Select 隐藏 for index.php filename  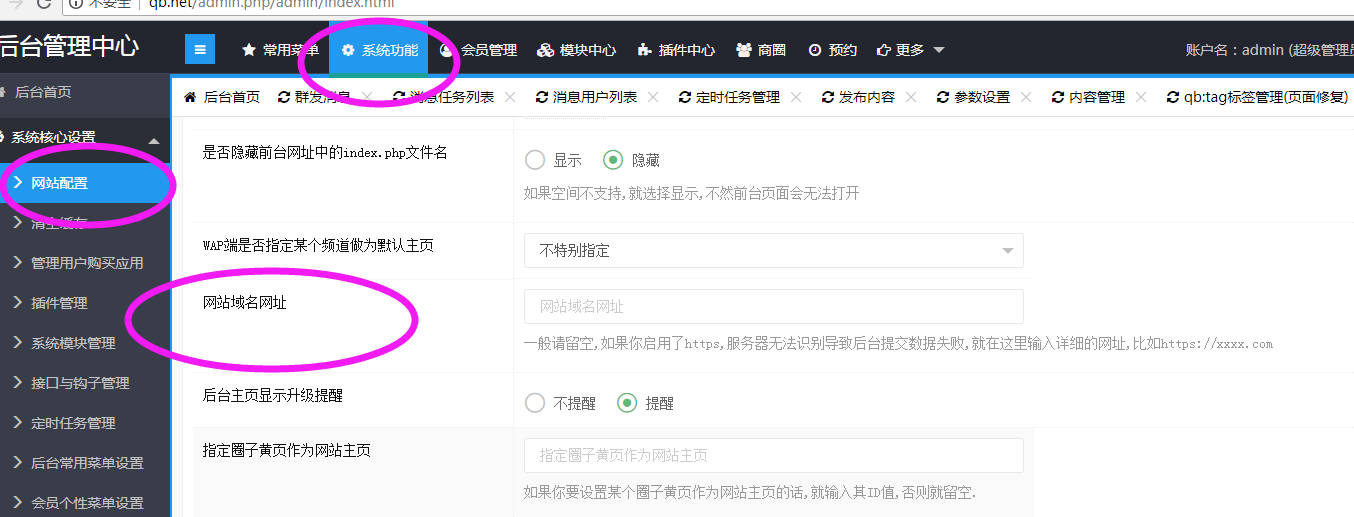tap(613, 160)
